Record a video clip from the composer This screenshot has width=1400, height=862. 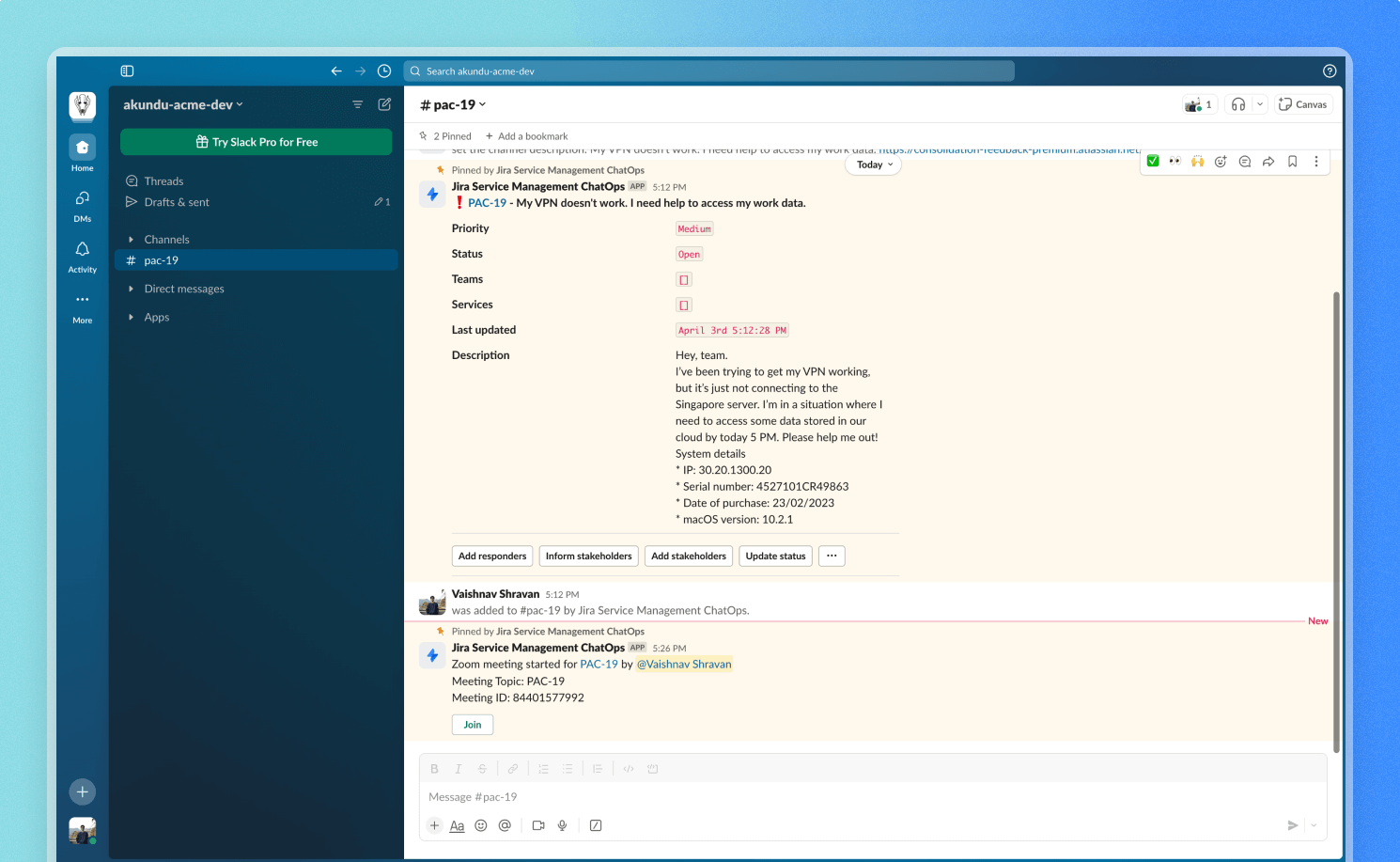coord(537,825)
